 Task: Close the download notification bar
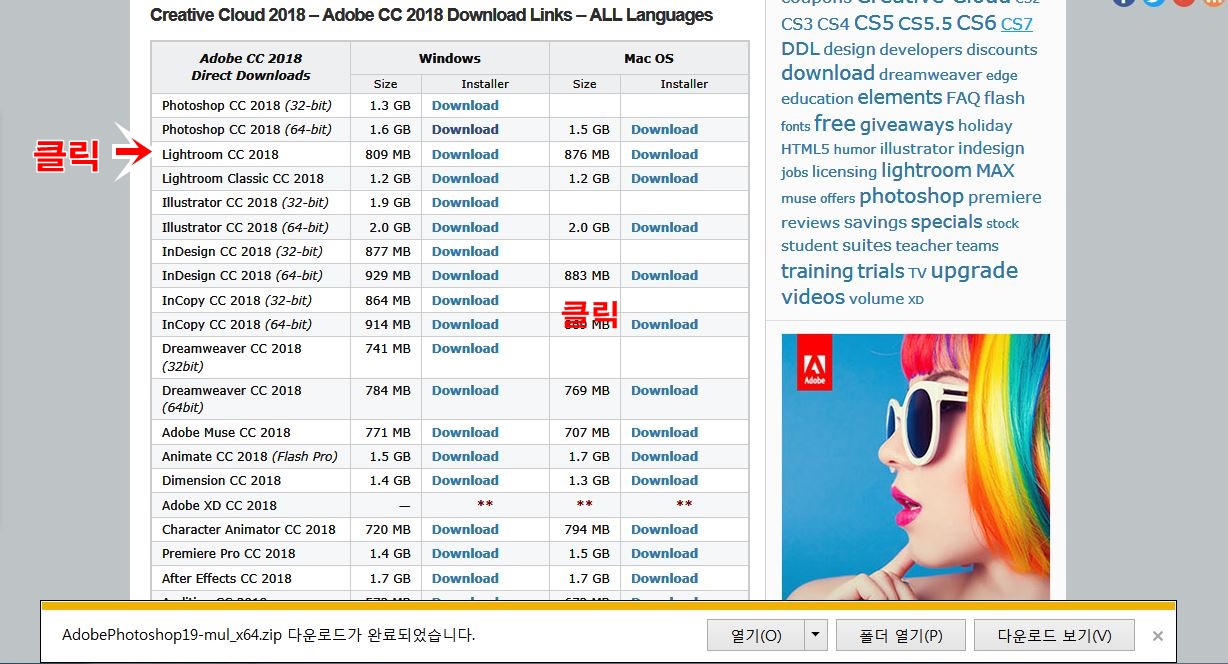1157,635
